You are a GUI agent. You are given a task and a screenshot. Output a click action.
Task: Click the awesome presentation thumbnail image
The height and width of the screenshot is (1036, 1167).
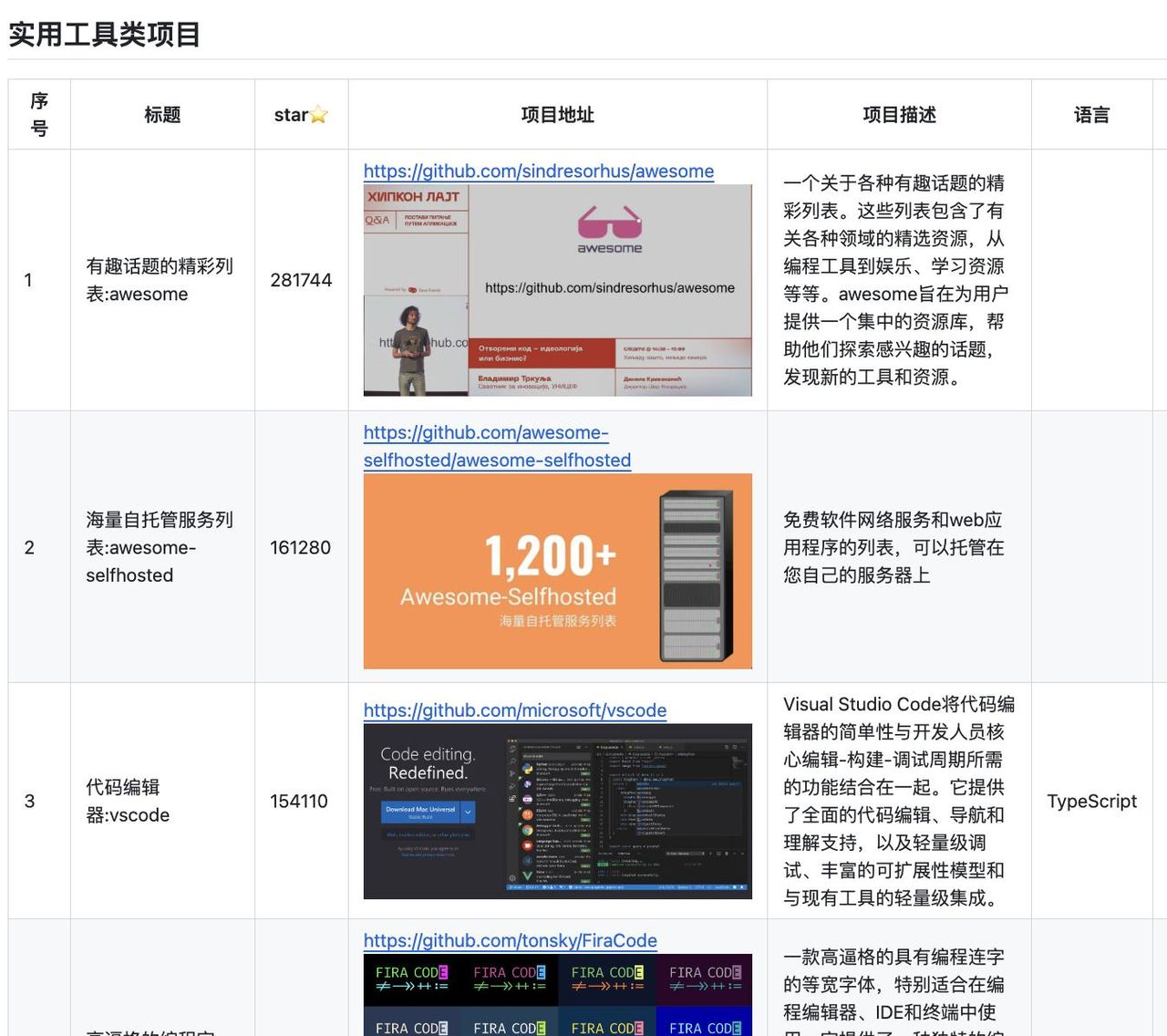[558, 290]
